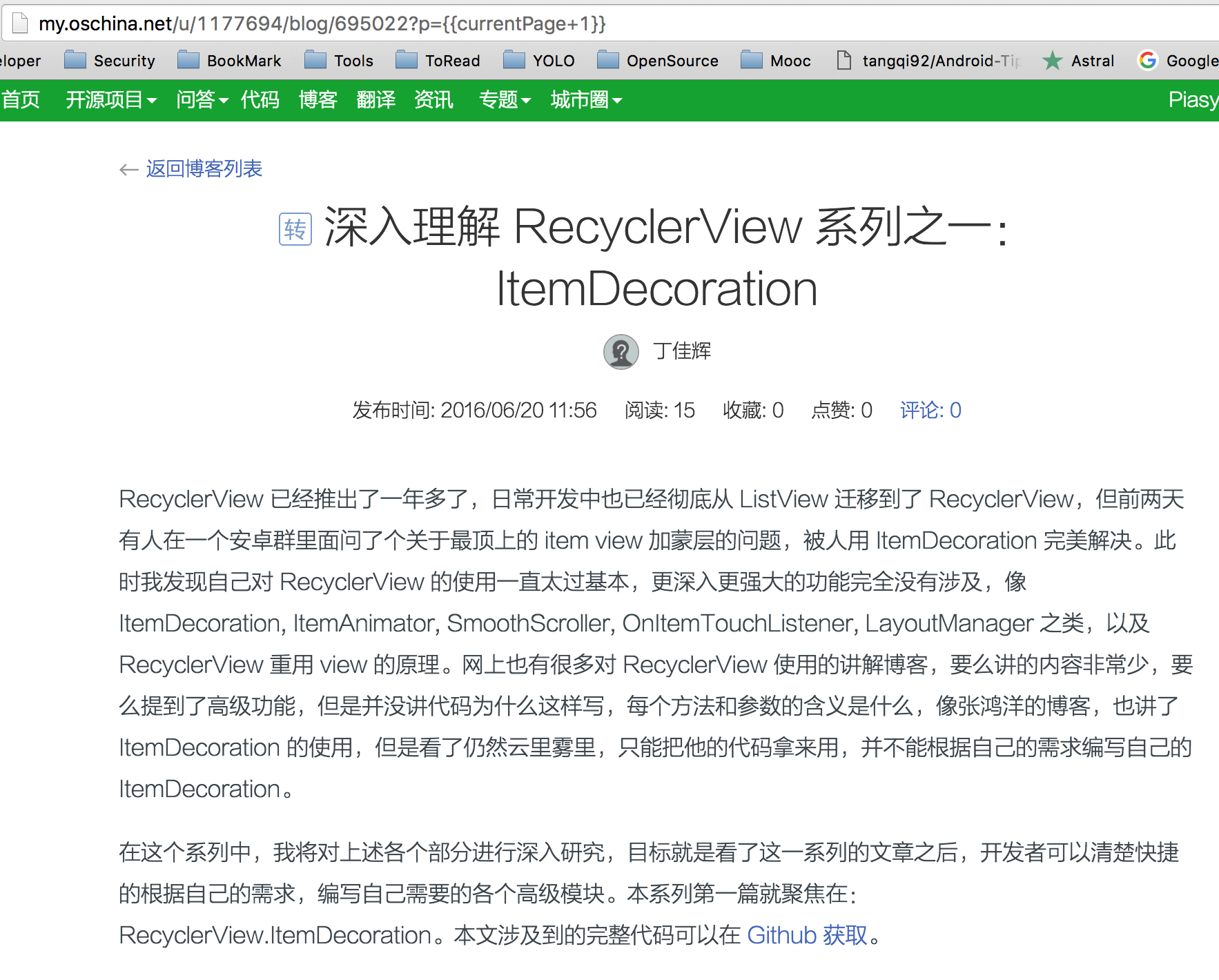Expand the 问答 dropdown menu
1219x980 pixels.
pyautogui.click(x=202, y=100)
